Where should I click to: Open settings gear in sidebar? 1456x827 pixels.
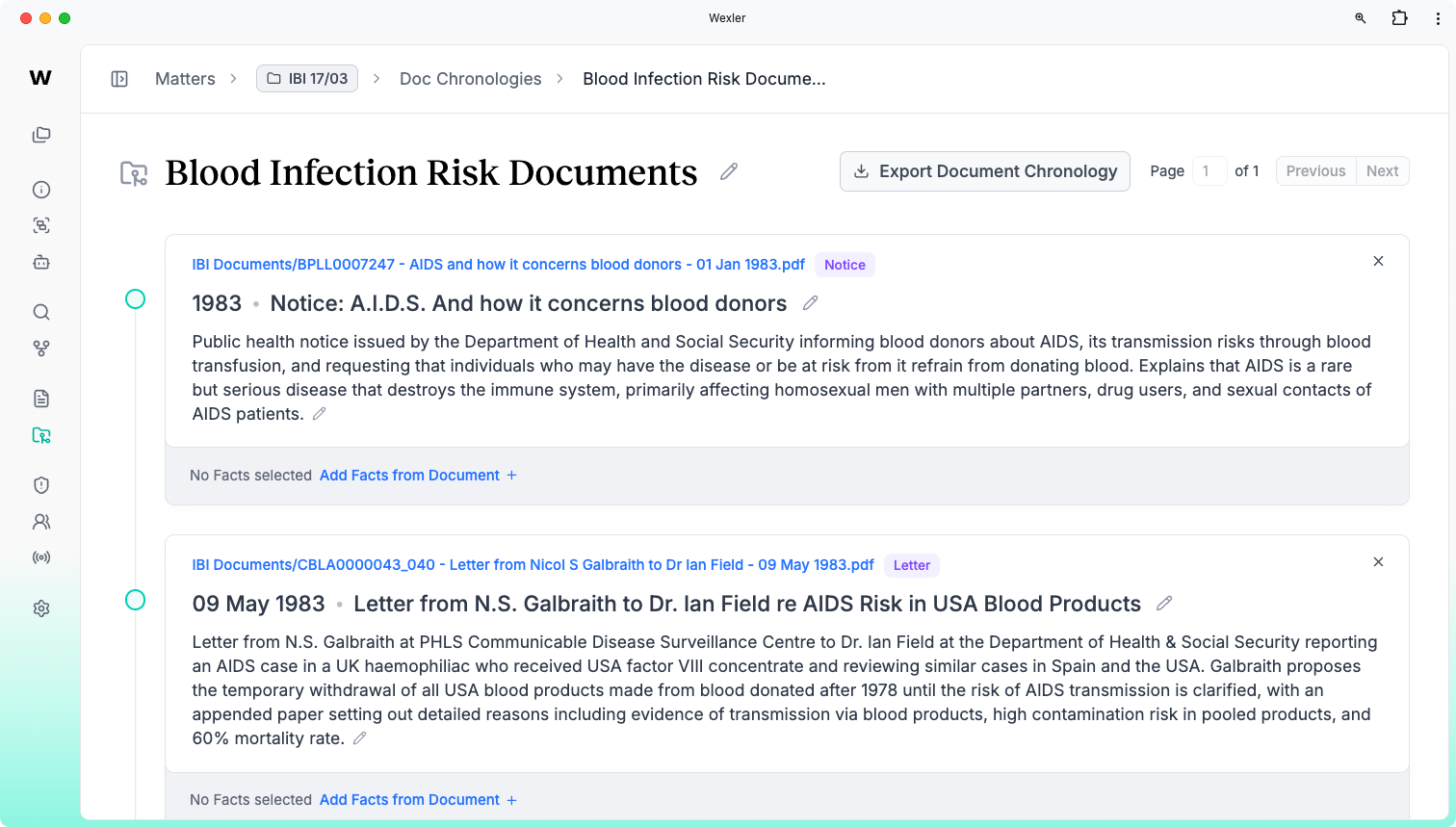(x=41, y=608)
